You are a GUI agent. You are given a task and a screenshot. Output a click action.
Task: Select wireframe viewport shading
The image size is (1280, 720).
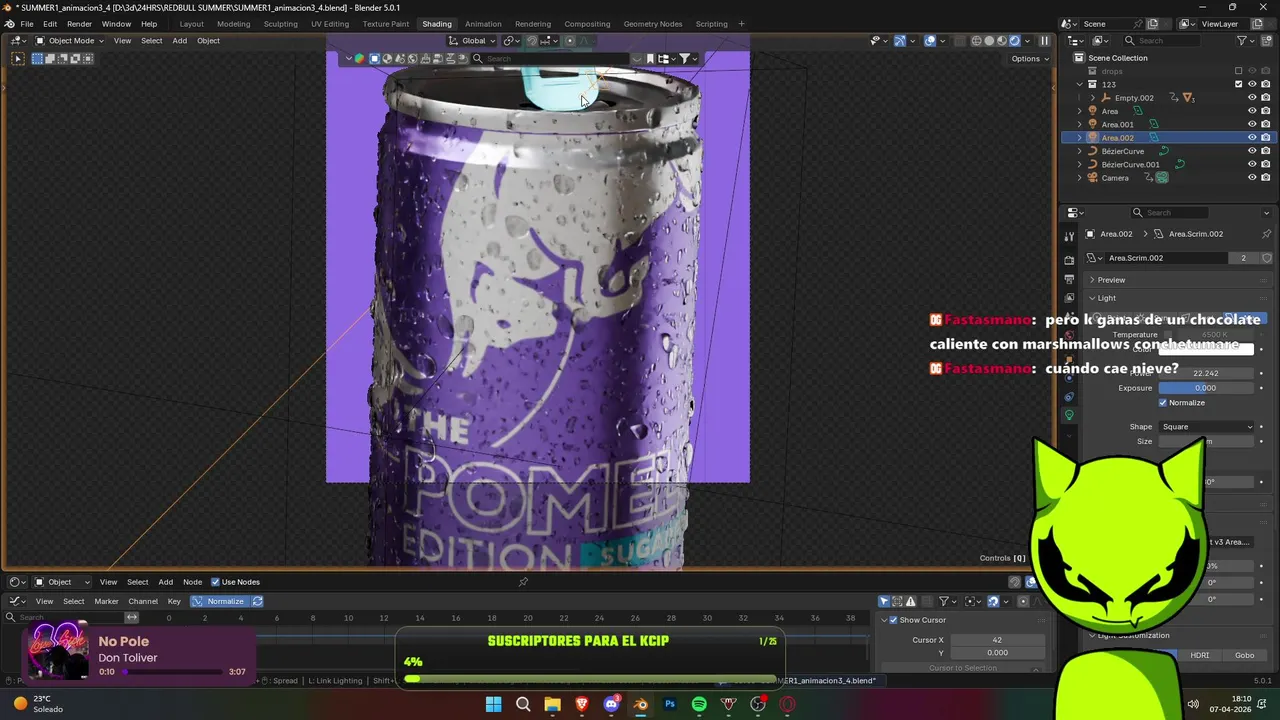coord(976,41)
